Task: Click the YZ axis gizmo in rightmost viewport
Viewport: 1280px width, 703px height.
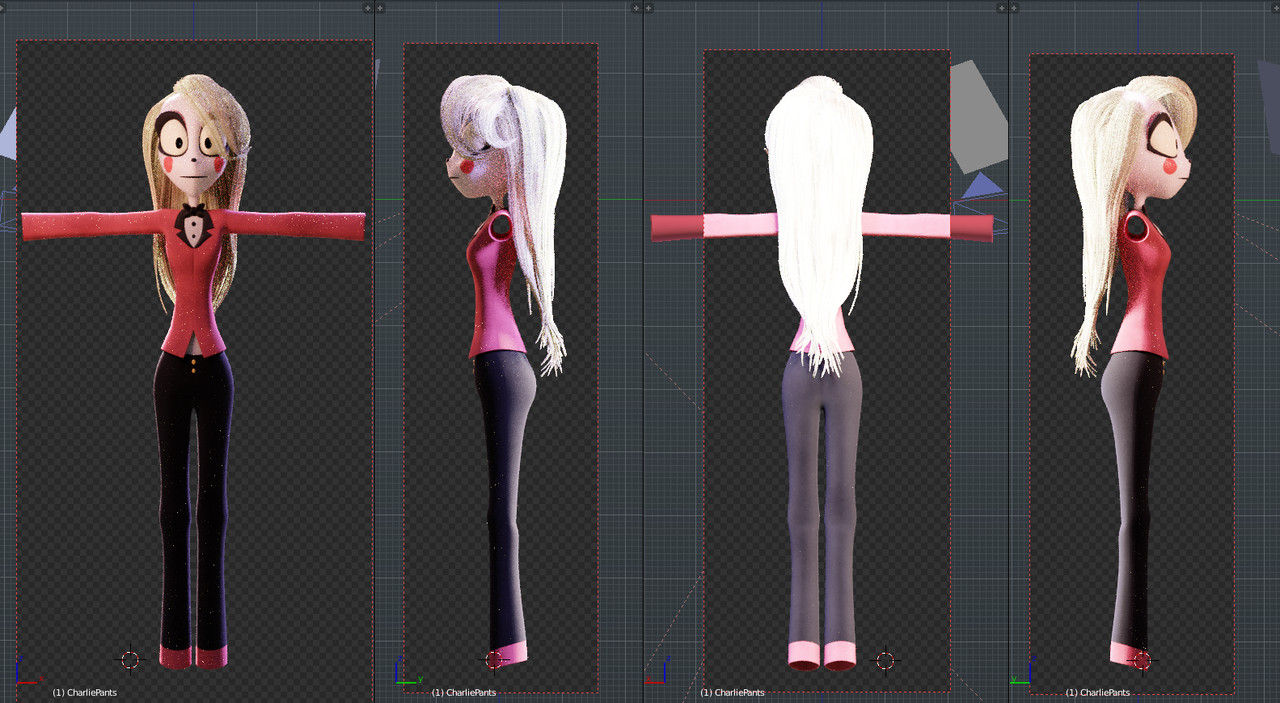Action: 1021,671
